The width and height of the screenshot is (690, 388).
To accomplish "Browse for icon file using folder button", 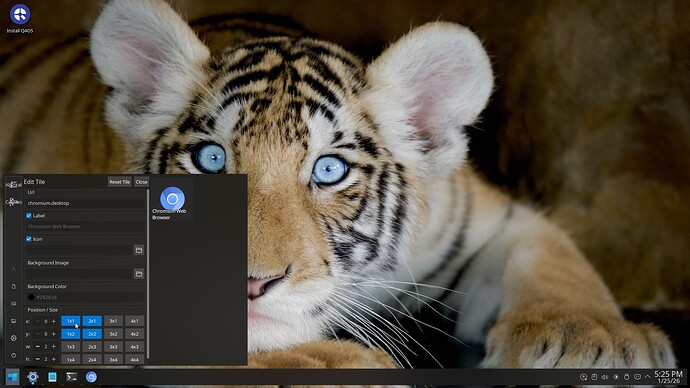I will coord(139,250).
